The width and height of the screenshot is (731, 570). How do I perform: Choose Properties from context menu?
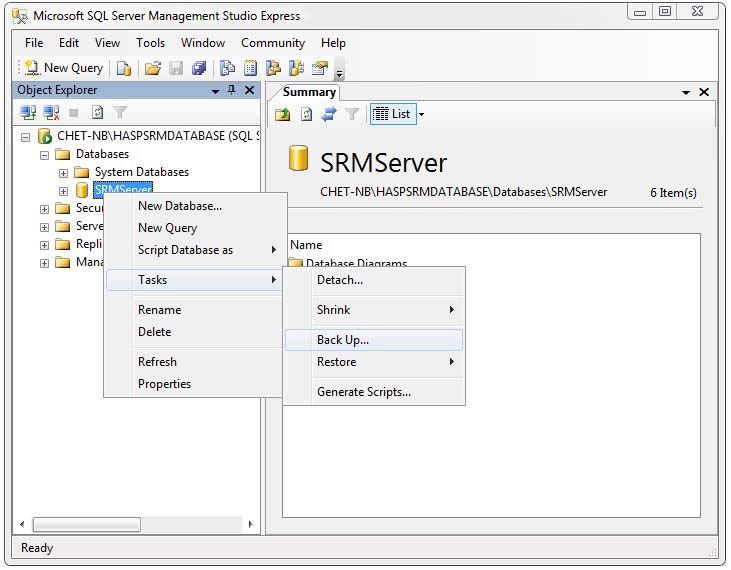(194, 384)
